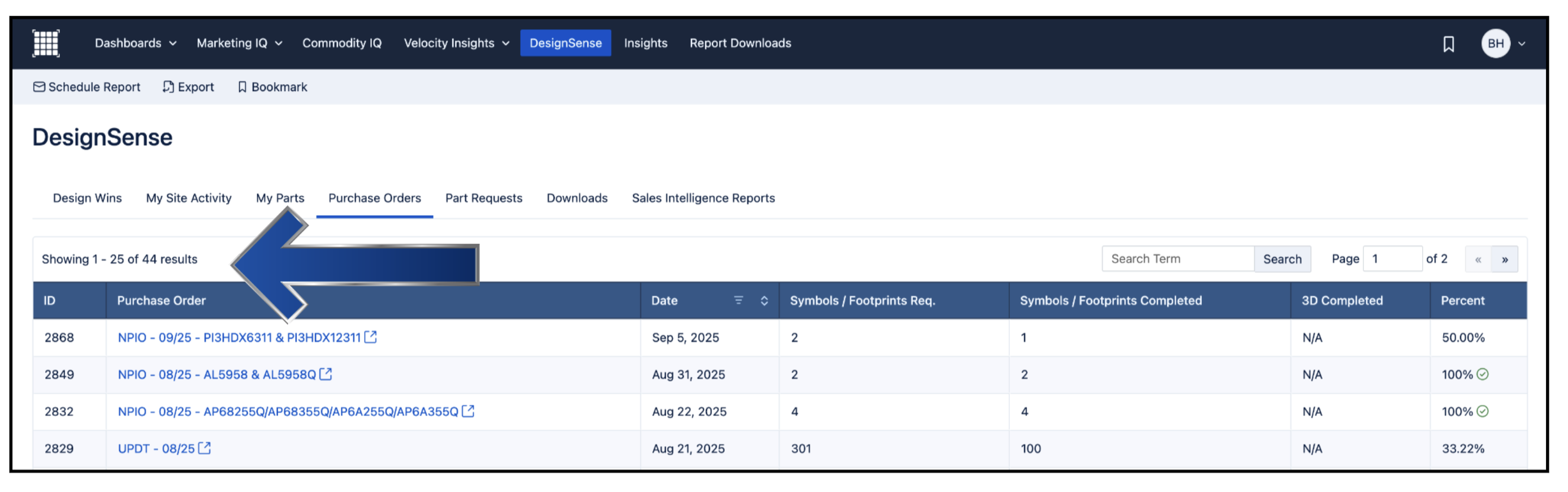Go to the next page of results
Screen dimensions: 1568x492
1505,260
